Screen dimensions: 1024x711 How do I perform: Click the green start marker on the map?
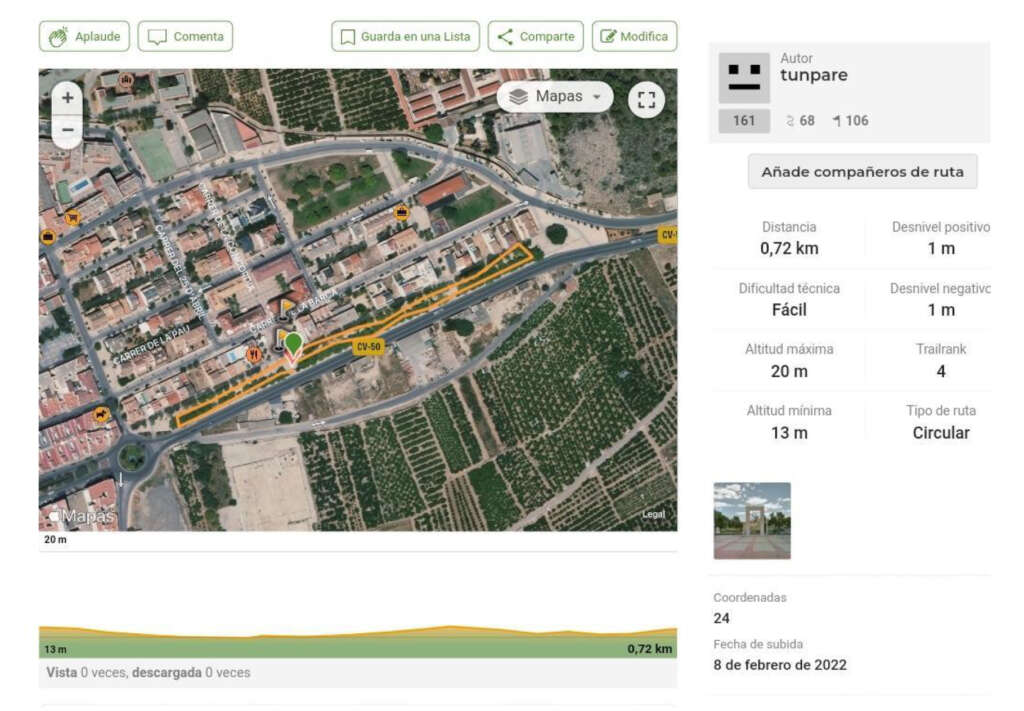pos(293,345)
